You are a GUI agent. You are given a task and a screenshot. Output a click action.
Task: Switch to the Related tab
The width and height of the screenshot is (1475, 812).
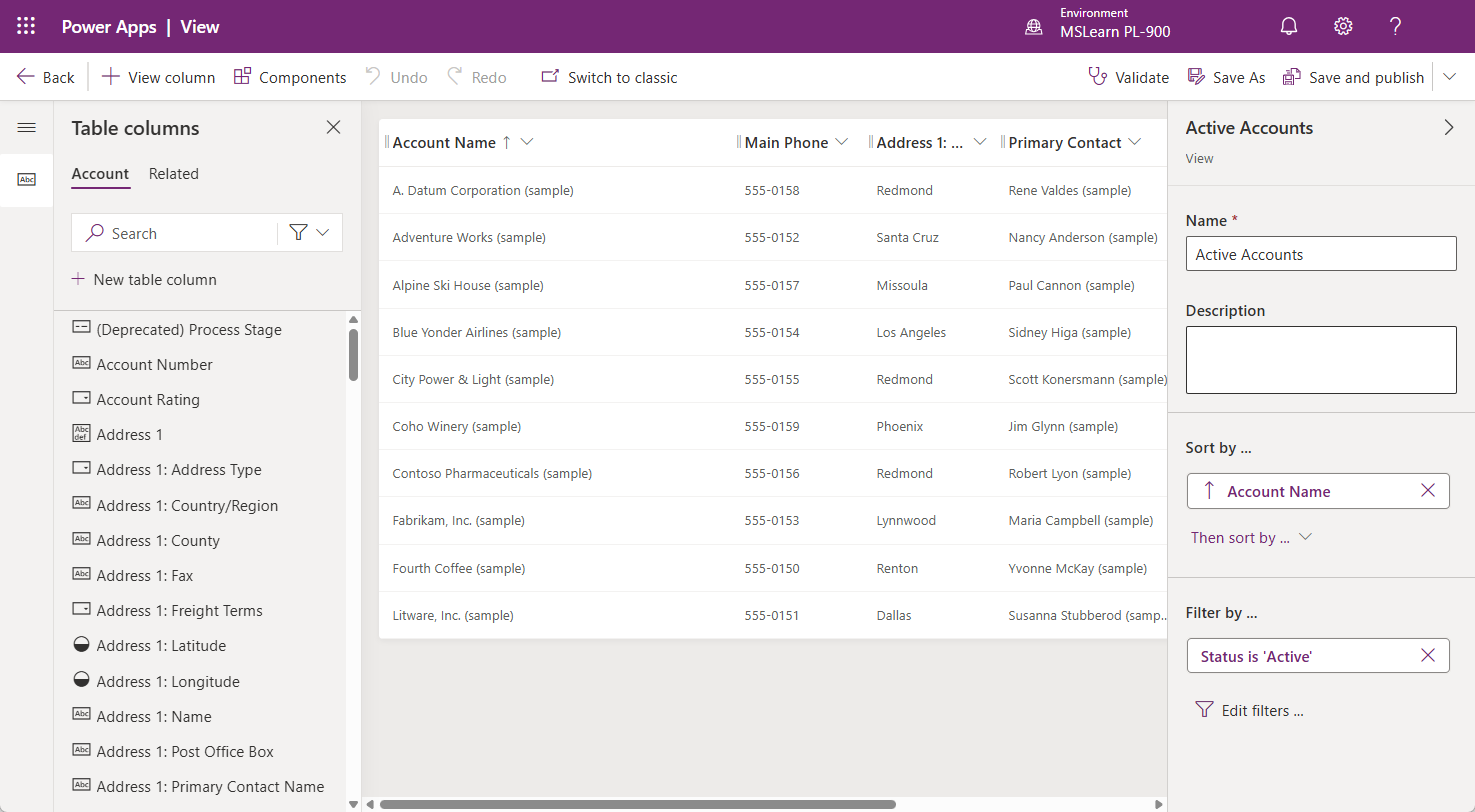tap(174, 174)
